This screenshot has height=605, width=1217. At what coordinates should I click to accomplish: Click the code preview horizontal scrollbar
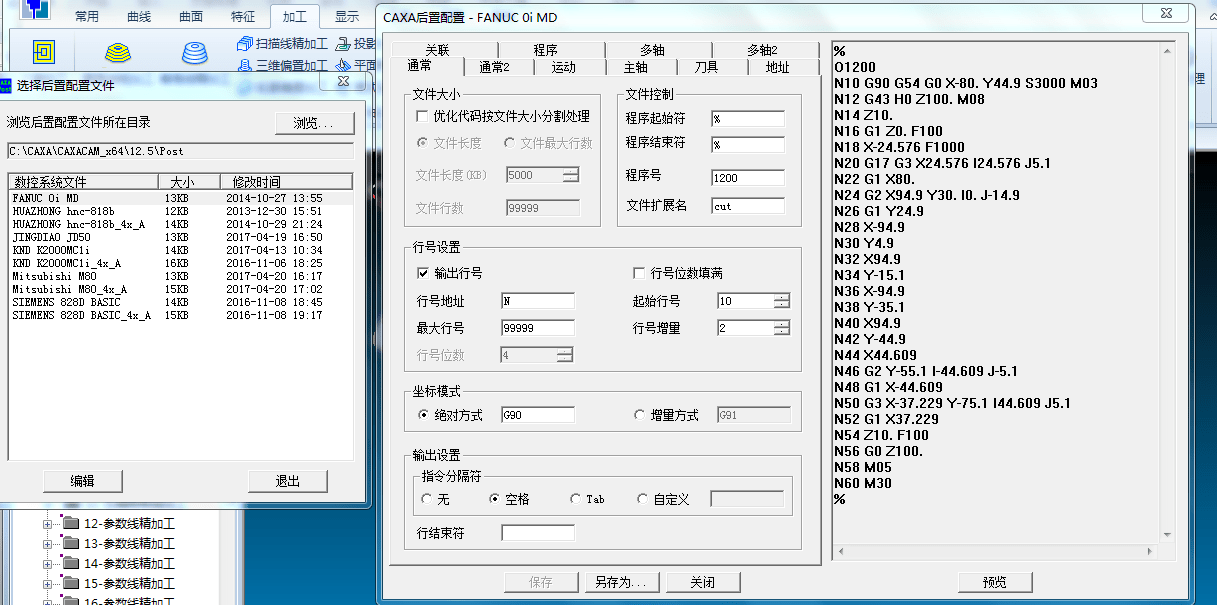[995, 551]
